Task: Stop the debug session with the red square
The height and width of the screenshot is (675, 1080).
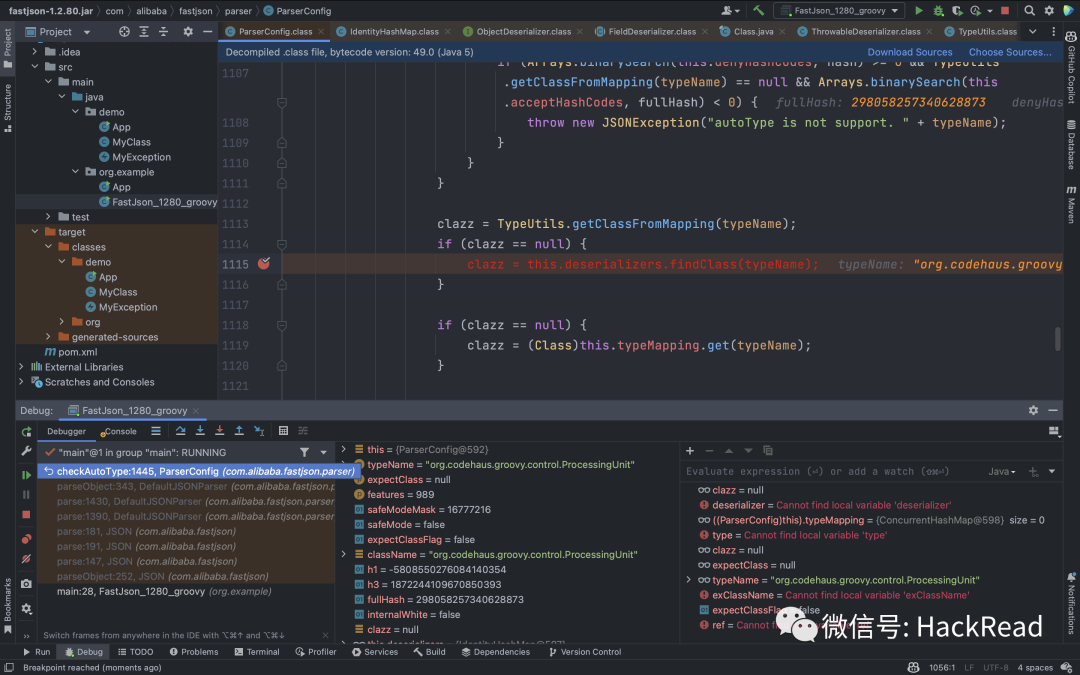Action: pos(26,514)
